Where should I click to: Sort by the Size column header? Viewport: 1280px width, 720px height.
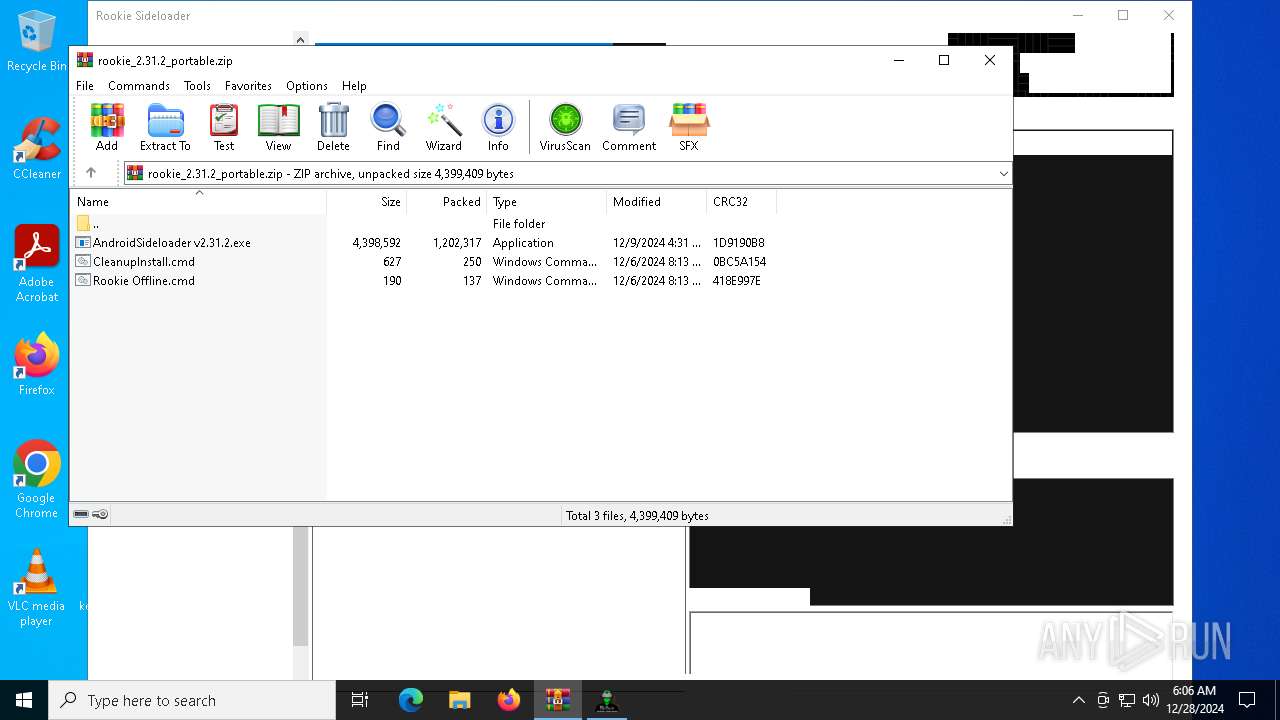pos(367,202)
